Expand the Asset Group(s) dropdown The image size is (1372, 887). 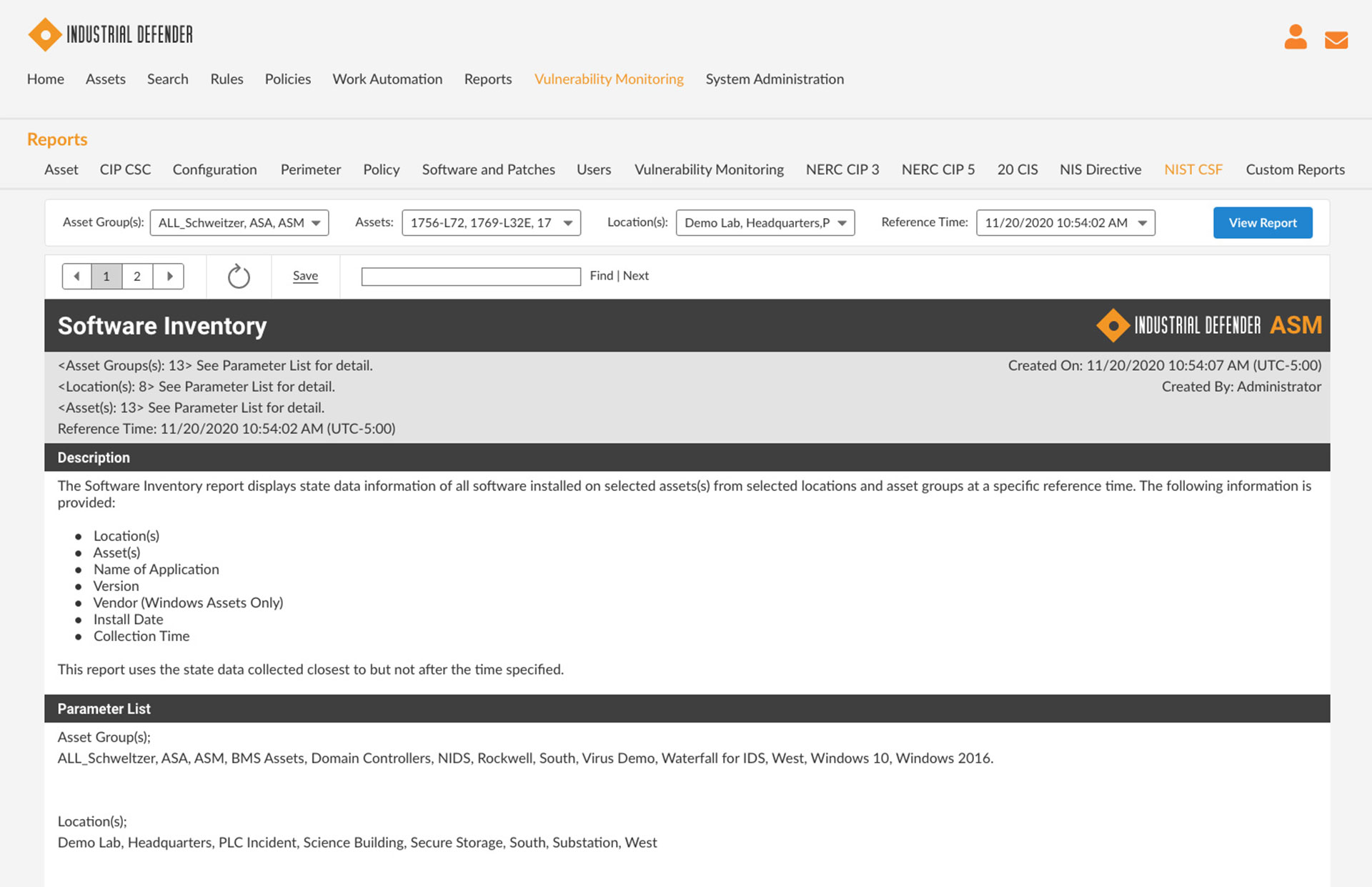click(x=239, y=223)
